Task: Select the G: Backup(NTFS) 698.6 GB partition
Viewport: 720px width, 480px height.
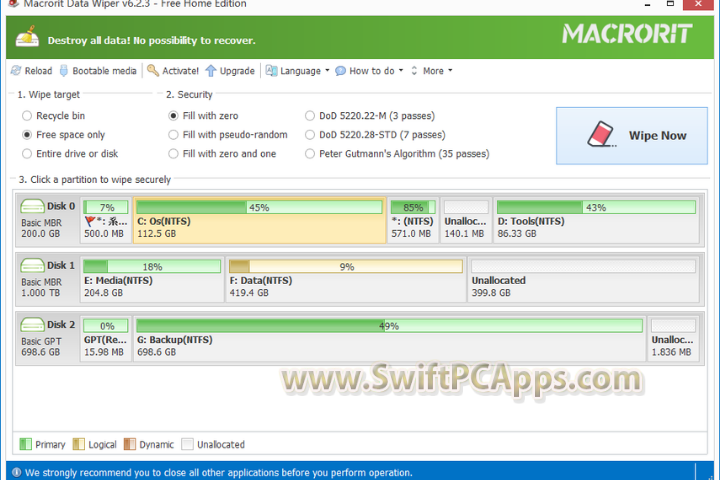Action: pyautogui.click(x=389, y=339)
